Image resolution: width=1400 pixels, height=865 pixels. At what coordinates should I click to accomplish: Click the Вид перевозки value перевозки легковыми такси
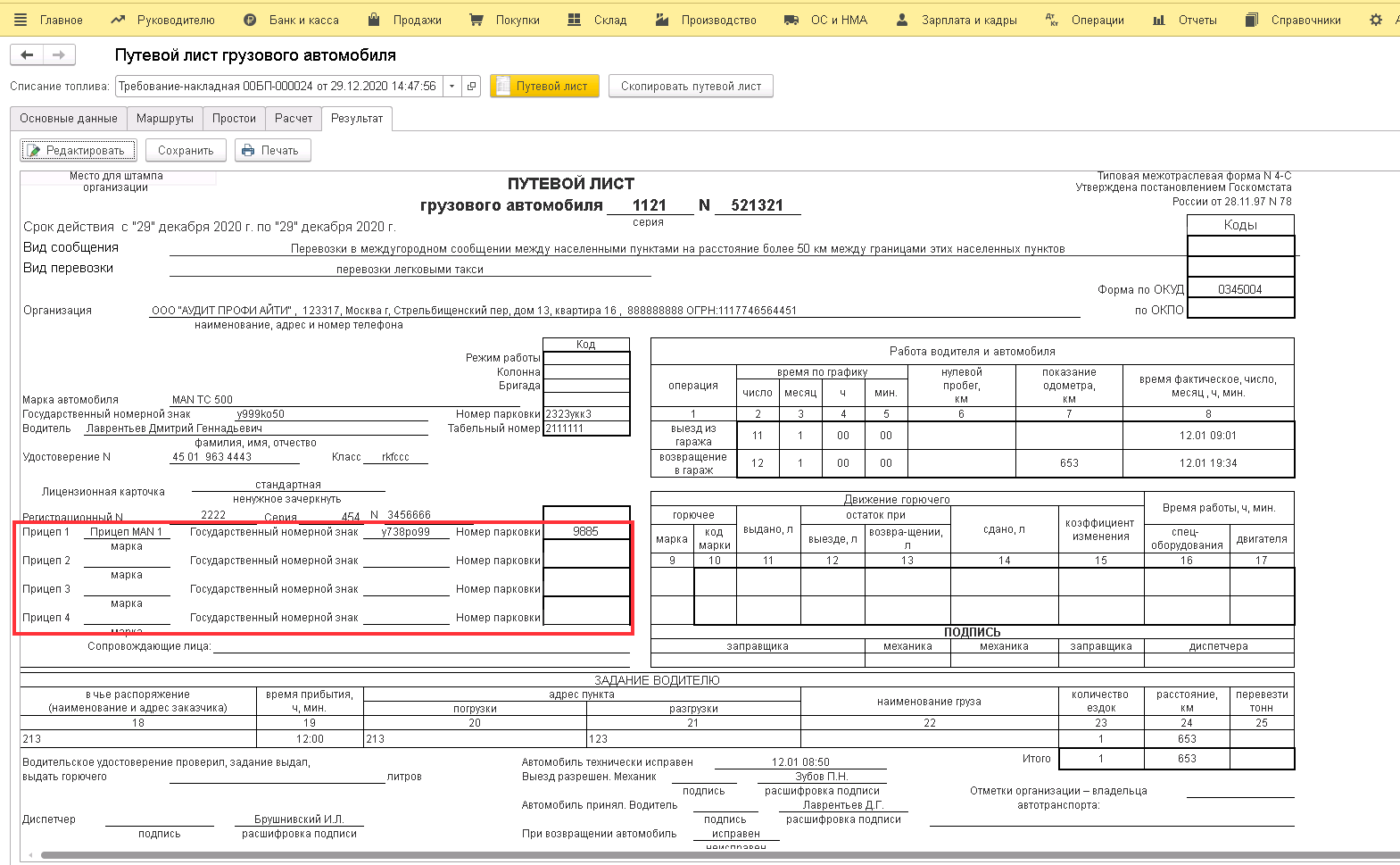pos(410,270)
